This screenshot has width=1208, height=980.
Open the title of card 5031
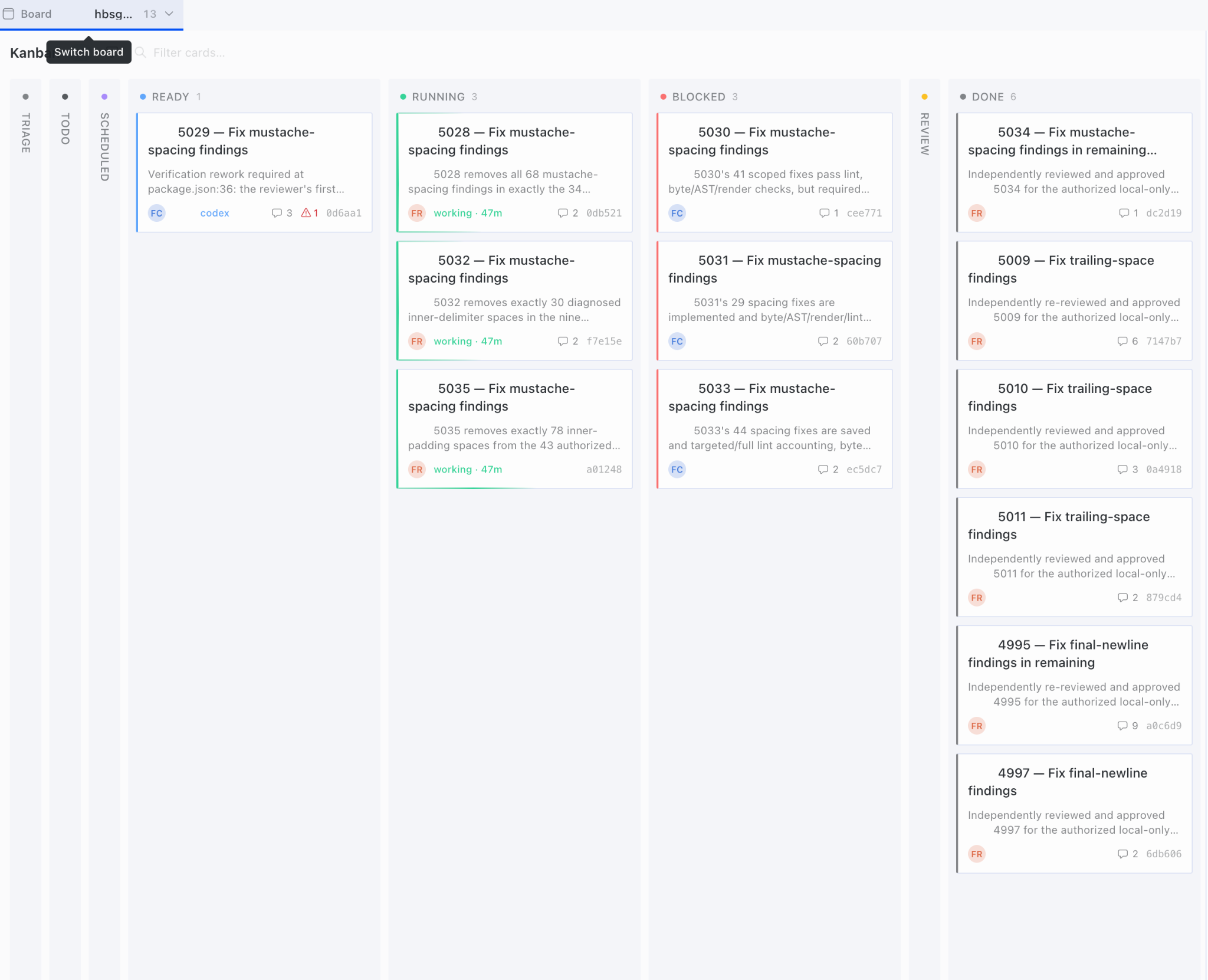[x=775, y=269]
